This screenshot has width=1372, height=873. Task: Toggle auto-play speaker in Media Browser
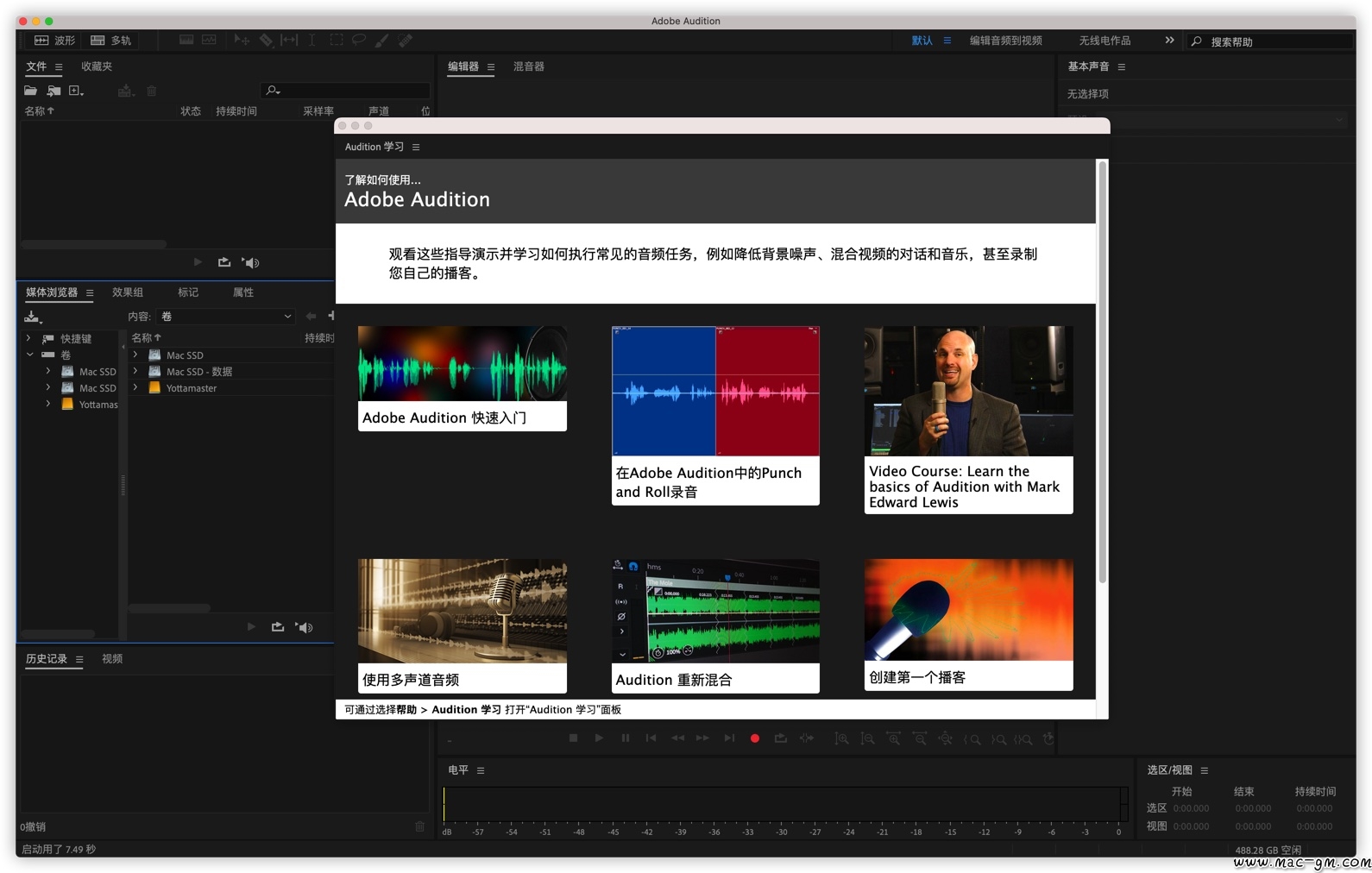tap(305, 627)
